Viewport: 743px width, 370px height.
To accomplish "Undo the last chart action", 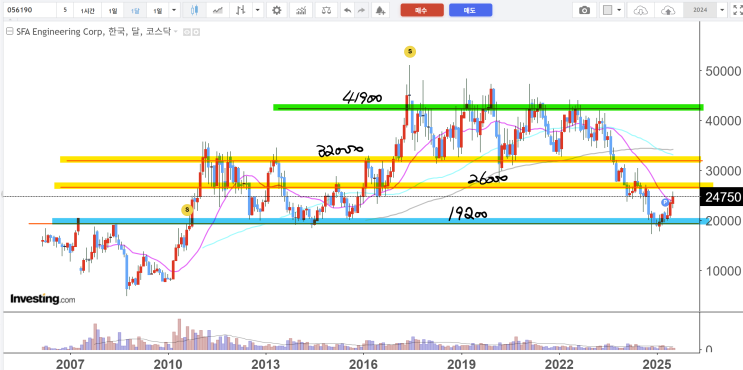I will (x=347, y=10).
